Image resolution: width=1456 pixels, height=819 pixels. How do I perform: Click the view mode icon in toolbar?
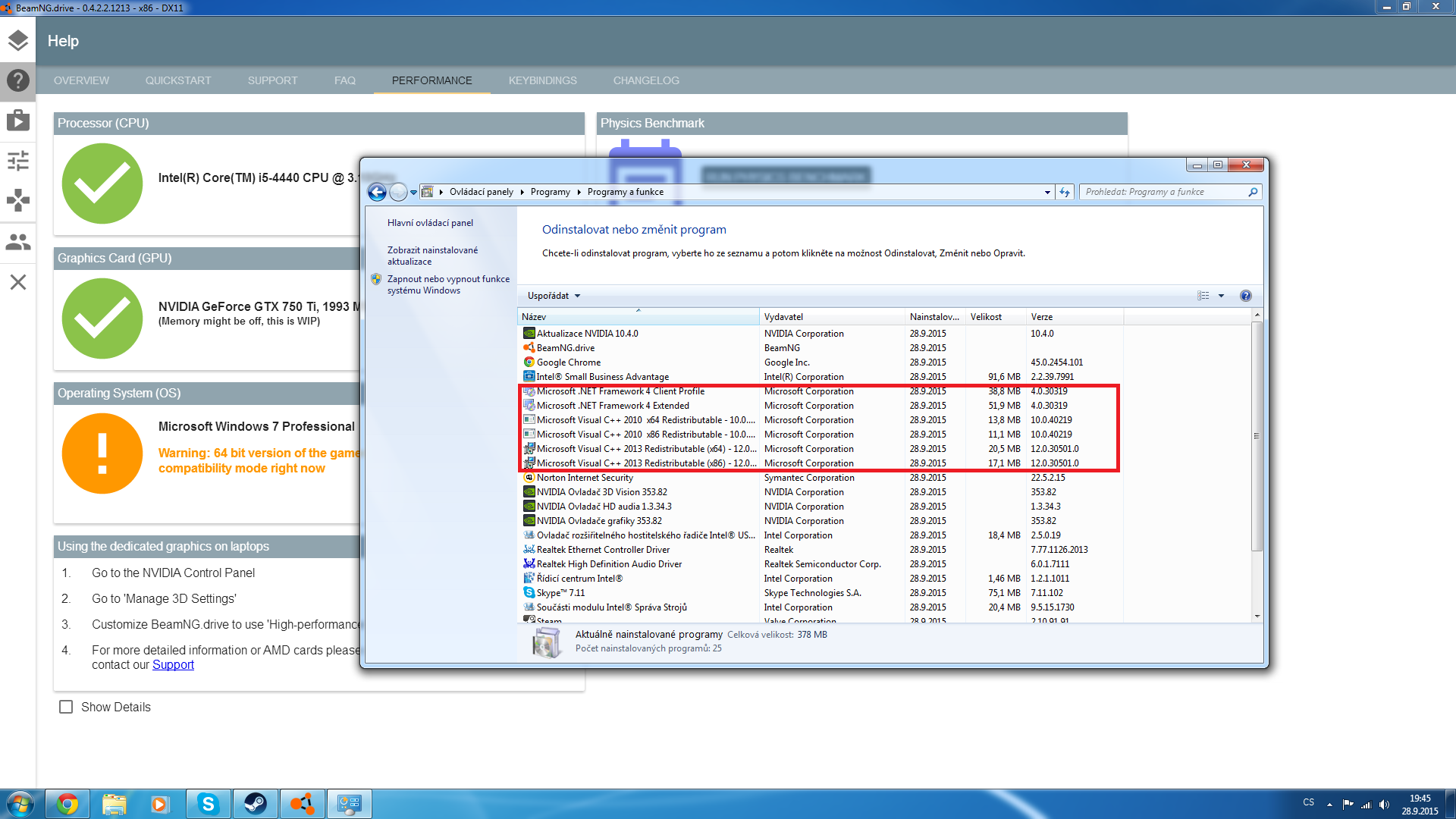[x=1203, y=296]
